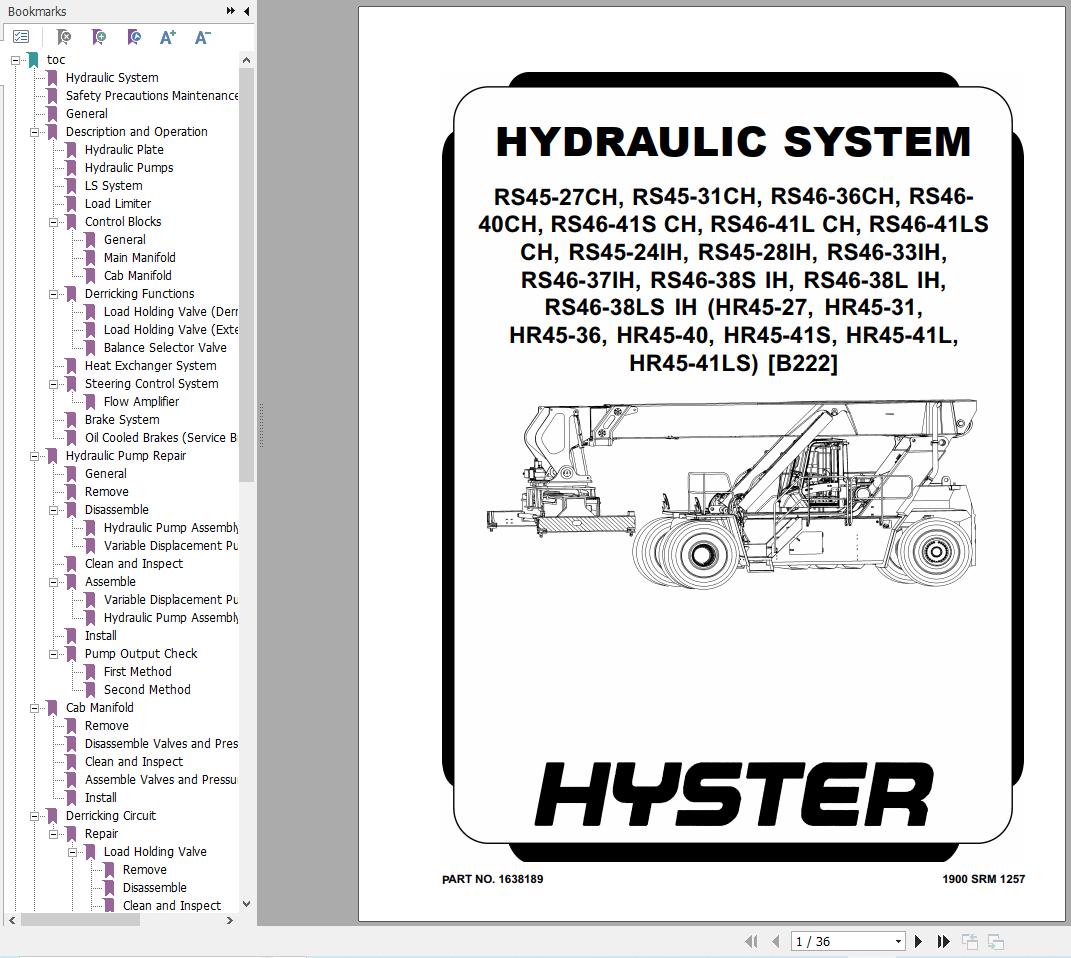This screenshot has height=958, width=1071.
Task: Go to the next page
Action: click(x=918, y=941)
